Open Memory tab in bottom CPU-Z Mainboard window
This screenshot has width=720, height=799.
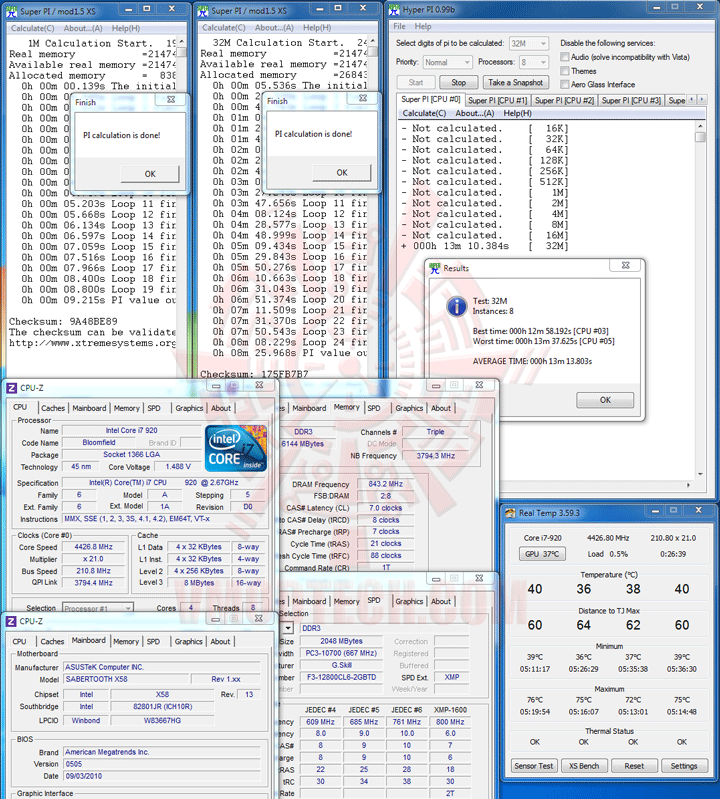coord(126,642)
